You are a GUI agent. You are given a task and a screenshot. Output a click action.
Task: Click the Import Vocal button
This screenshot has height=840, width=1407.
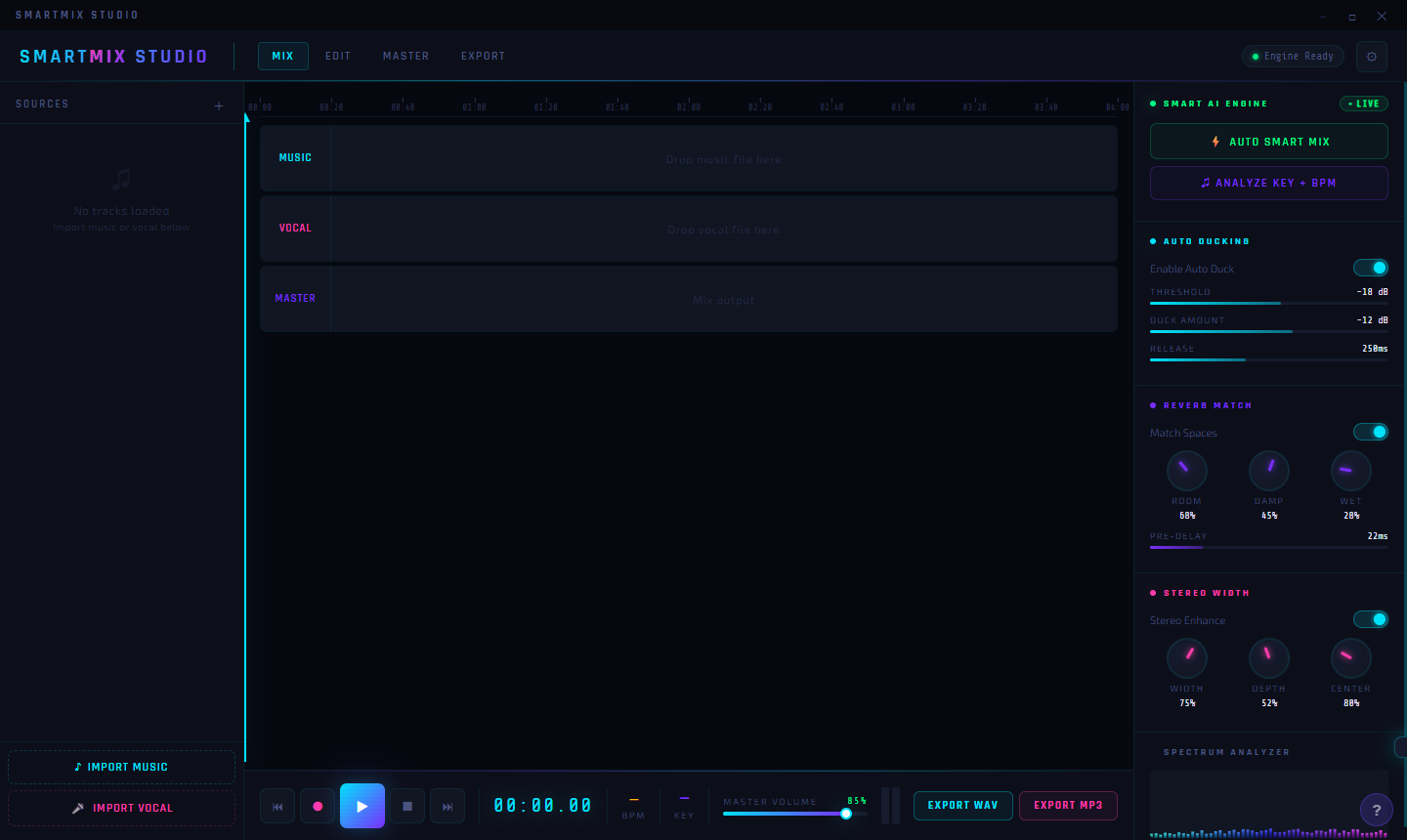click(122, 809)
